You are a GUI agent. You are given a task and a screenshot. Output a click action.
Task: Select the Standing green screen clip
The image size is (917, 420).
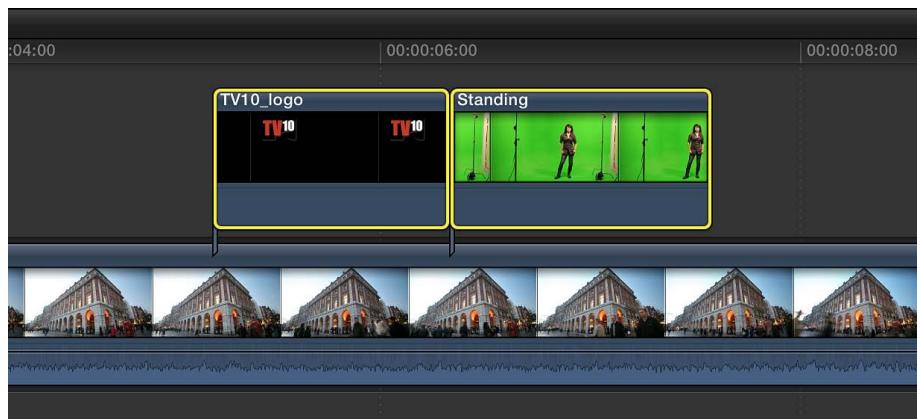point(581,159)
